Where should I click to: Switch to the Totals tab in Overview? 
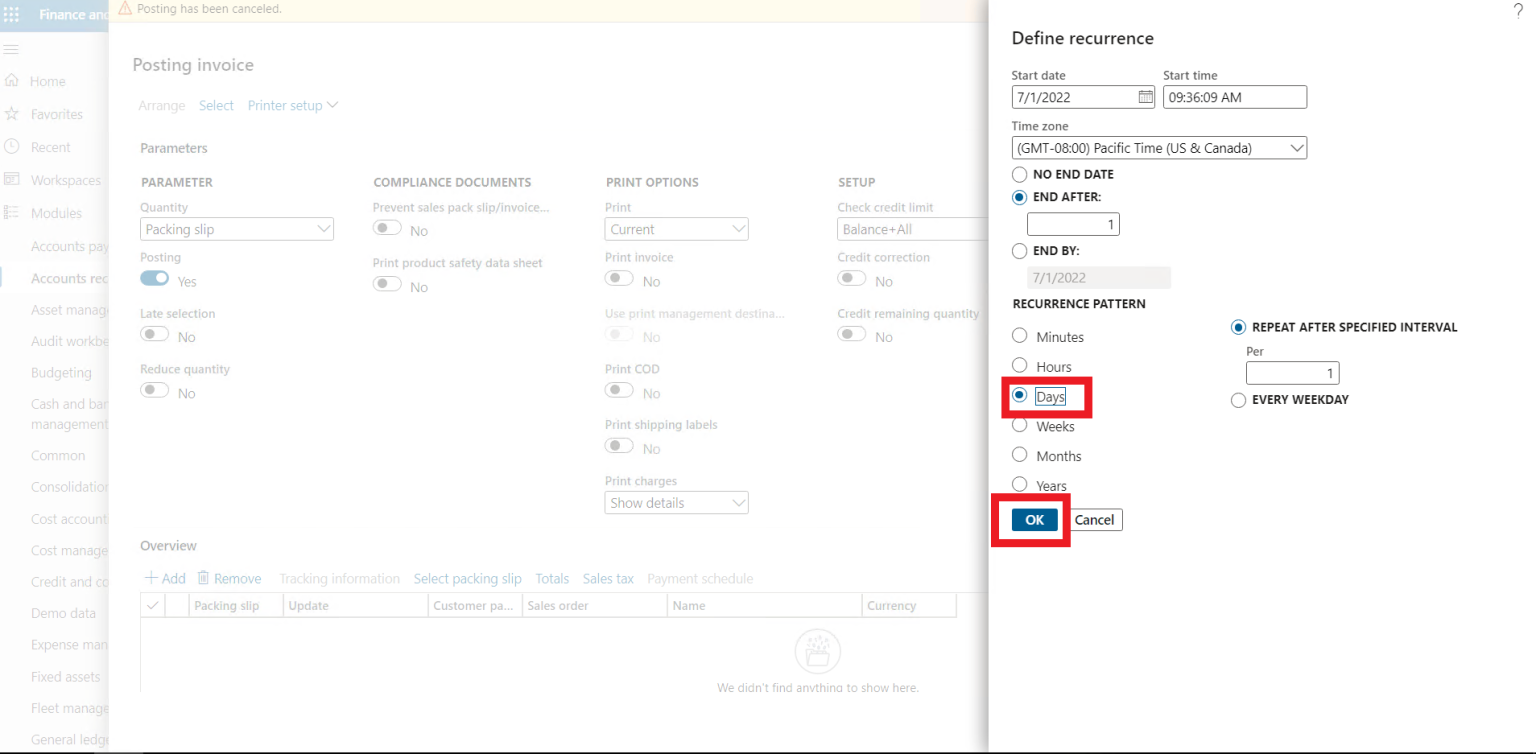[x=552, y=578]
